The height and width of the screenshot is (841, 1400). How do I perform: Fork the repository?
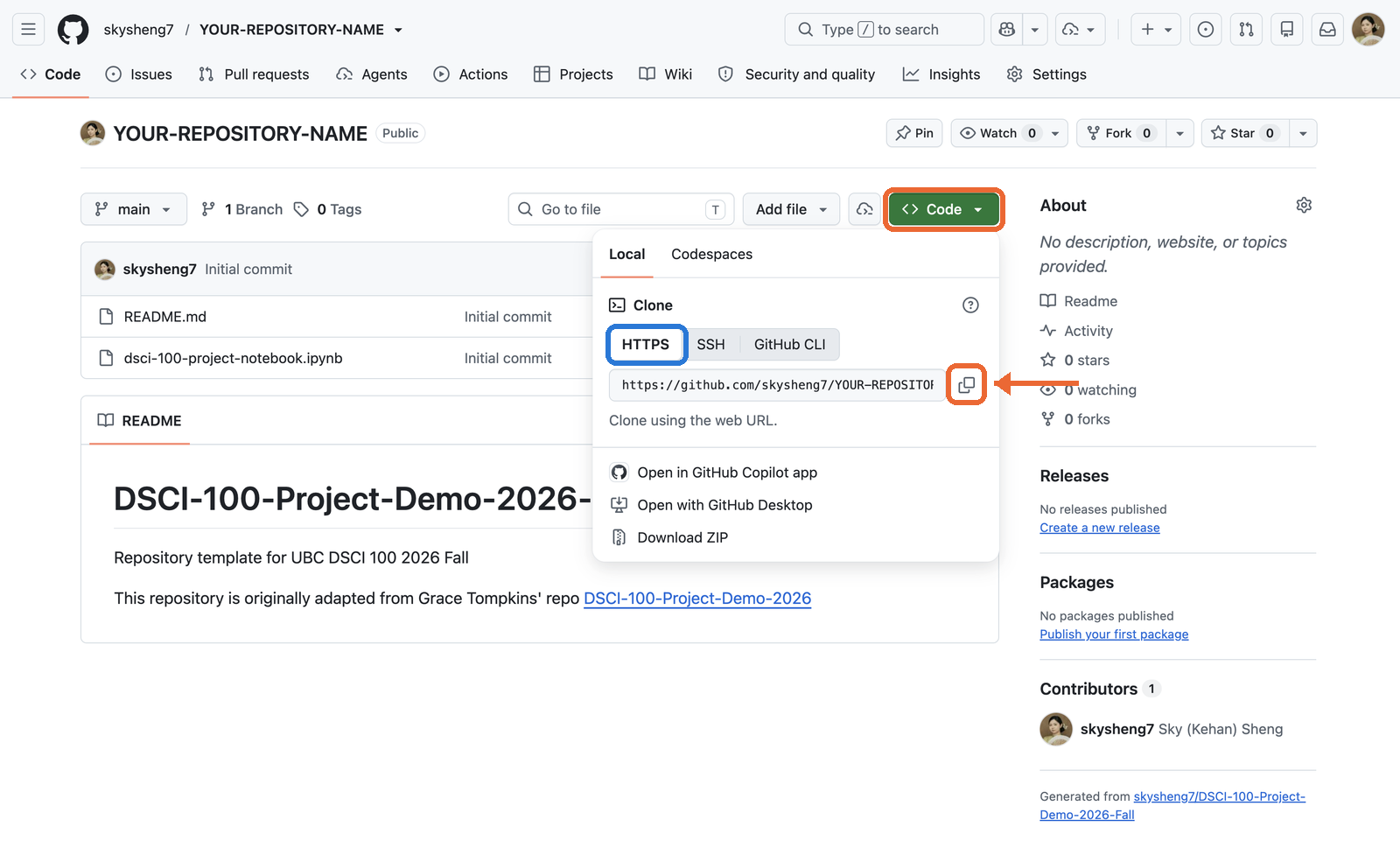1121,133
